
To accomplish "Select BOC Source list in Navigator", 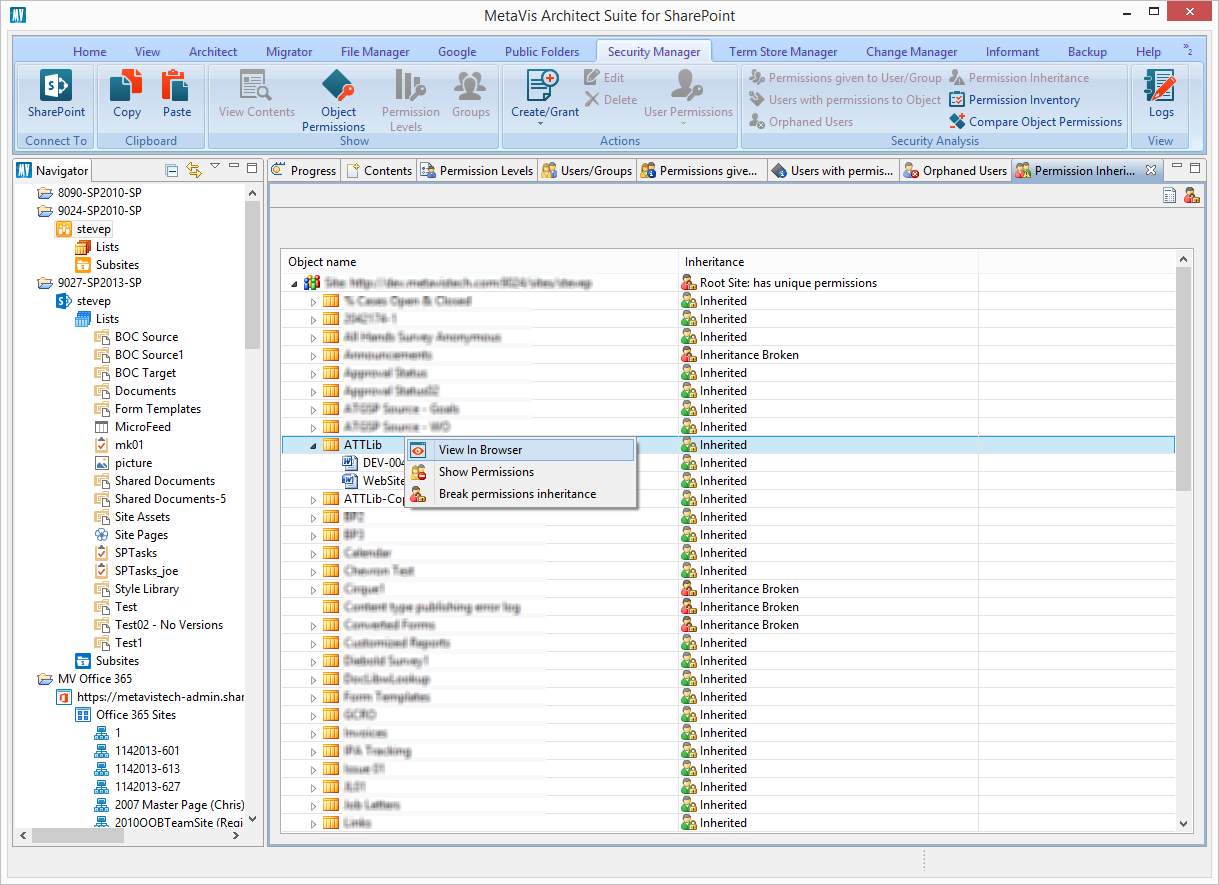I will coord(146,337).
